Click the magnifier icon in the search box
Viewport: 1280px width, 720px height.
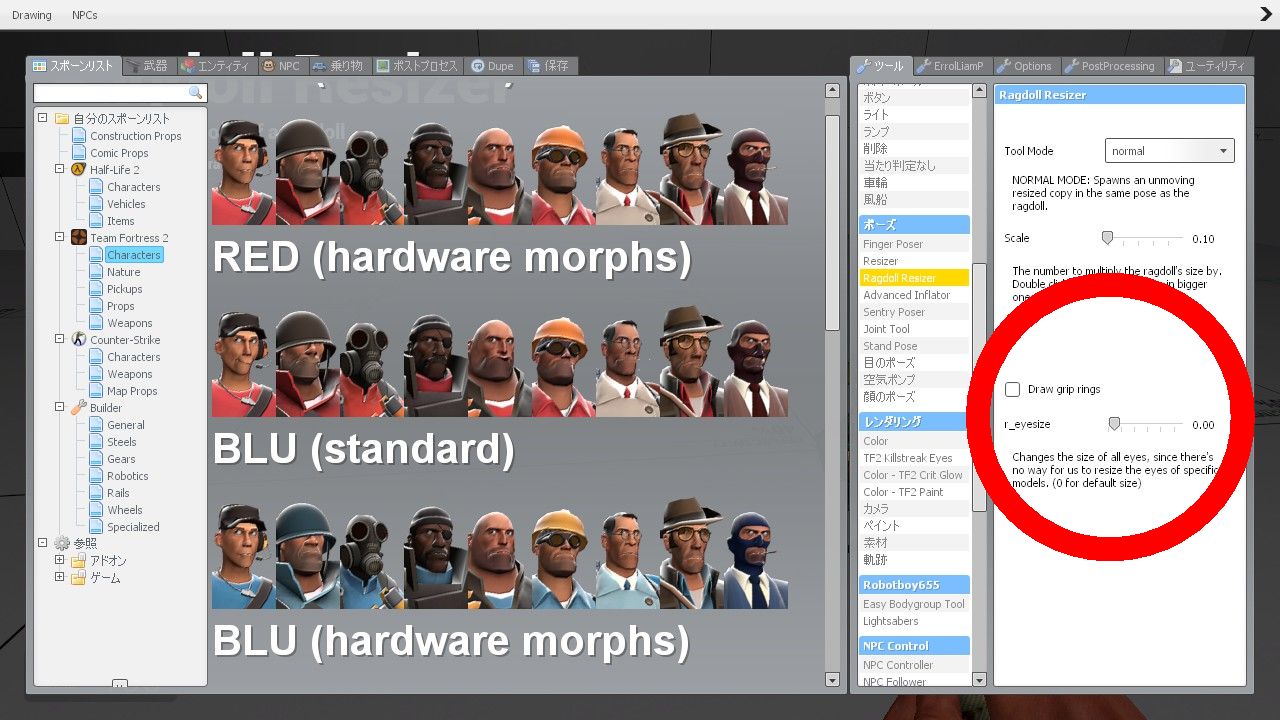pos(195,92)
